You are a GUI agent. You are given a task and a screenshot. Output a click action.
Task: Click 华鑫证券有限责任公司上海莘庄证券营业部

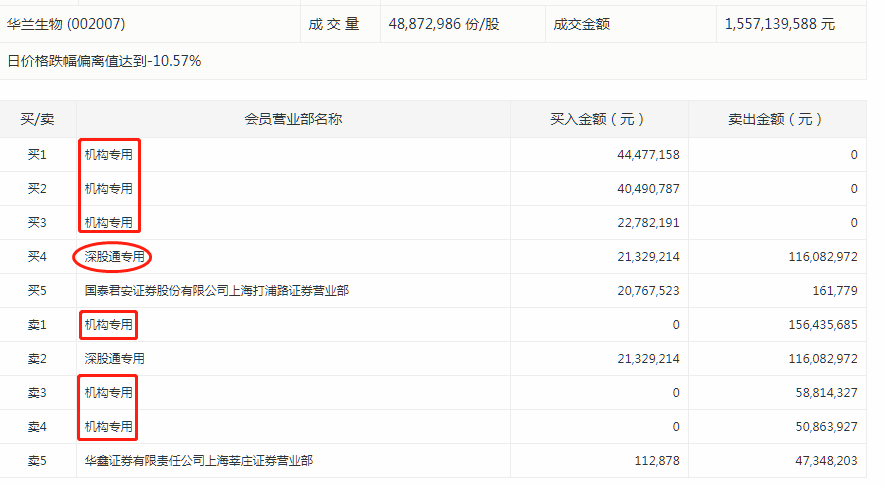(x=199, y=461)
